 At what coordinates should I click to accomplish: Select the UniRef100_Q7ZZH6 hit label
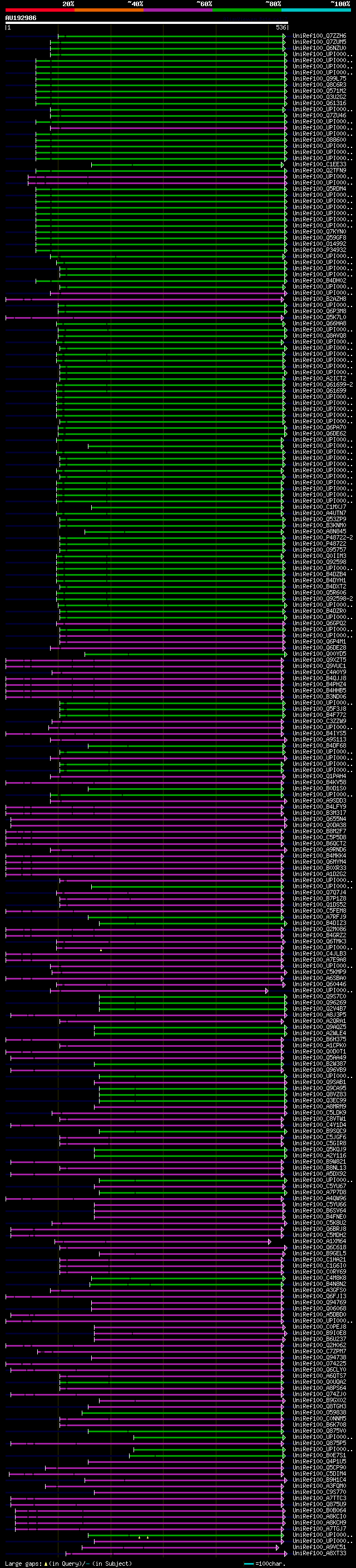[319, 36]
